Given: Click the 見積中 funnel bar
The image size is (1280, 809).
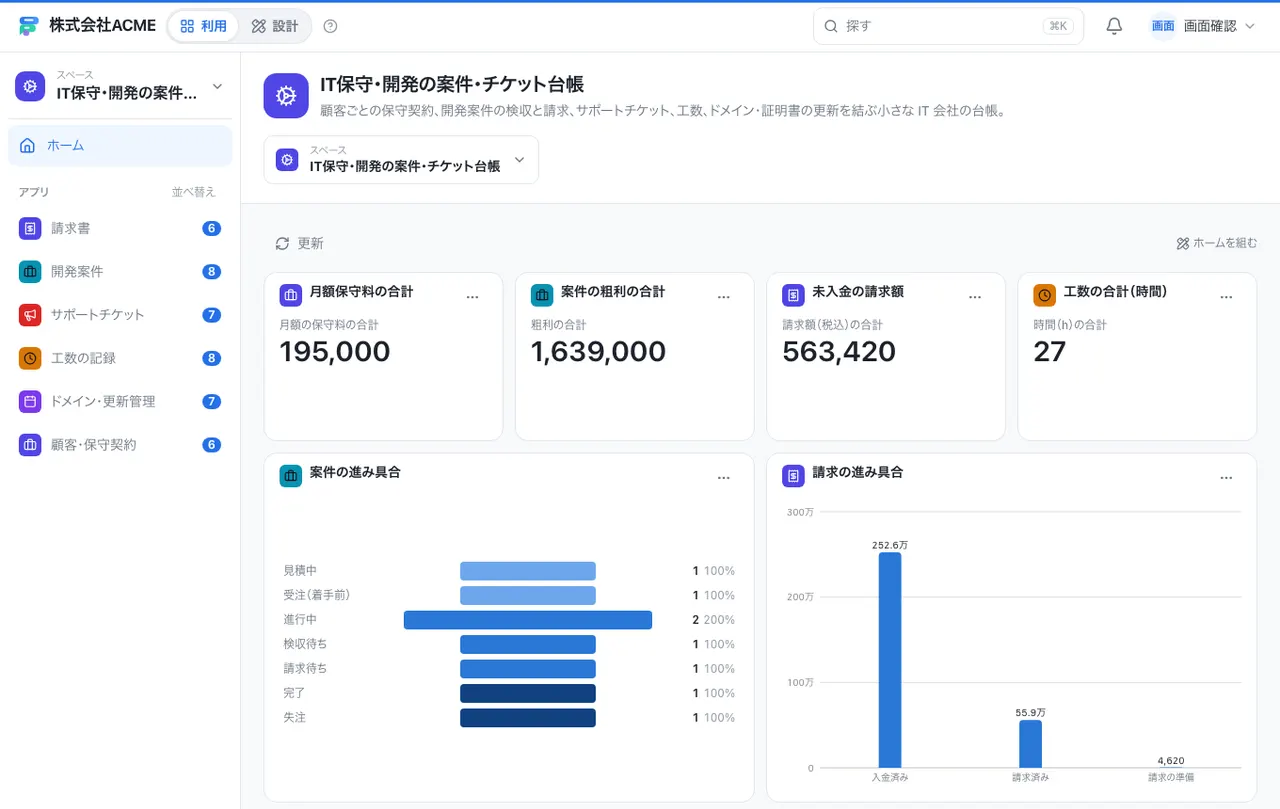Looking at the screenshot, I should (x=528, y=571).
